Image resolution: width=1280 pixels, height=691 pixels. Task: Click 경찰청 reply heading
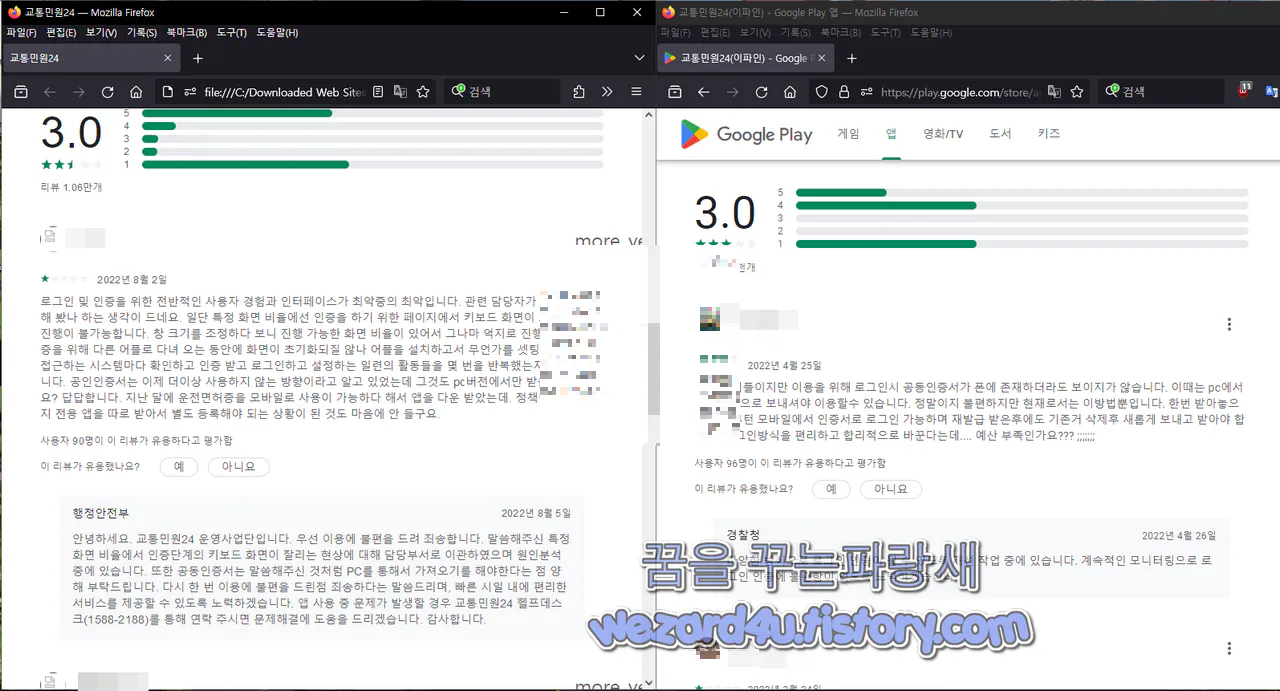click(x=743, y=535)
